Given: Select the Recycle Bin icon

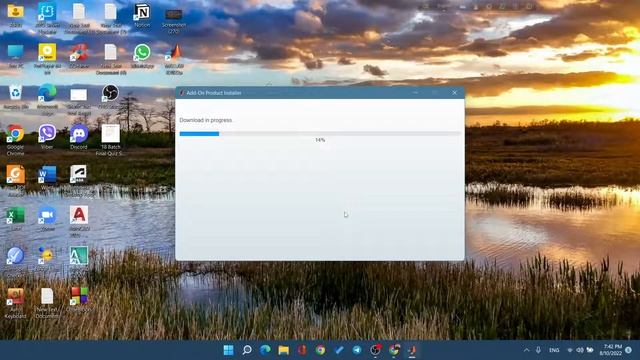Looking at the screenshot, I should [16, 97].
